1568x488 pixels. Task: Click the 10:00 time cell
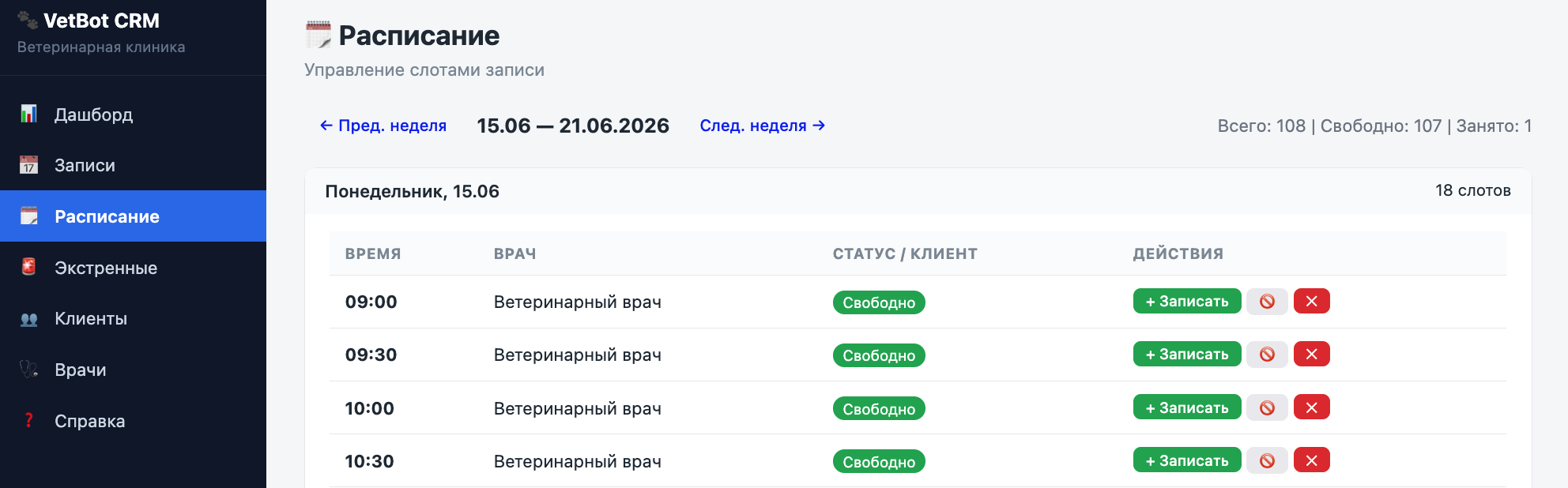coord(369,408)
